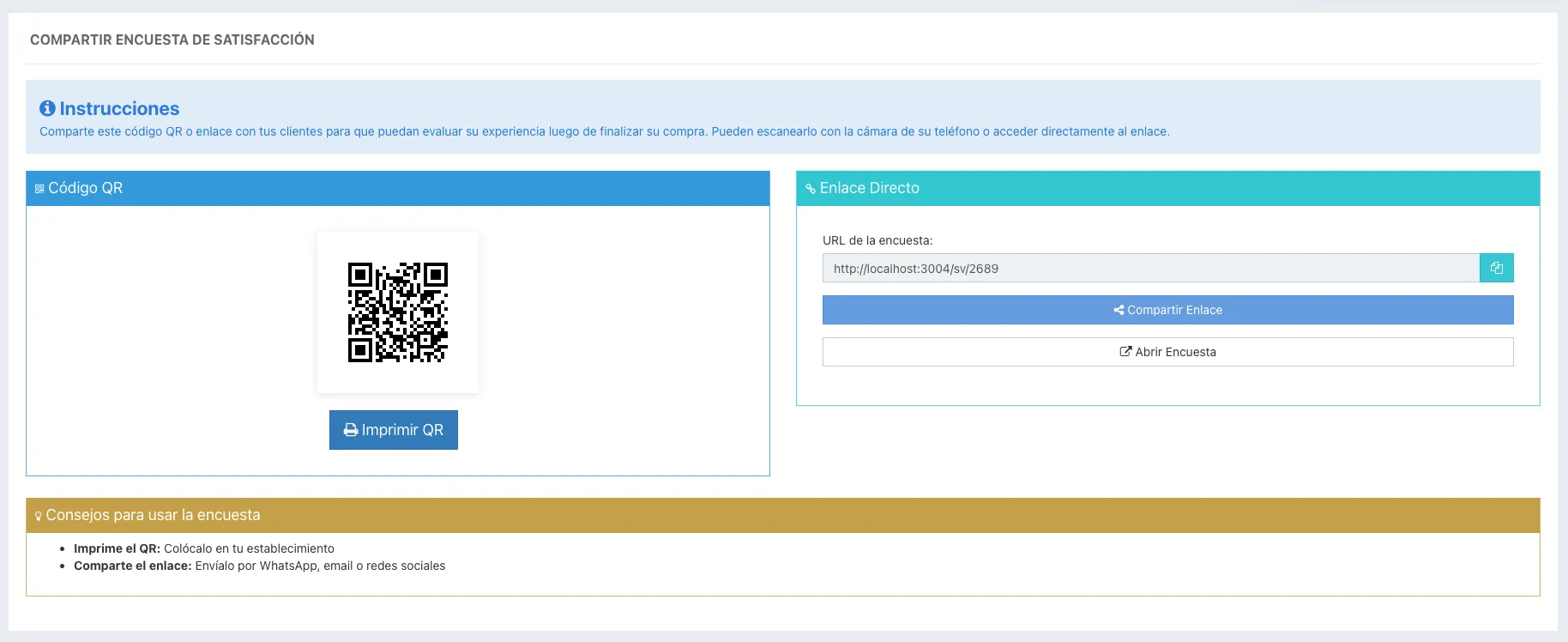The image size is (1568, 642).
Task: Click the Enlace Directo panel header
Action: (1168, 188)
